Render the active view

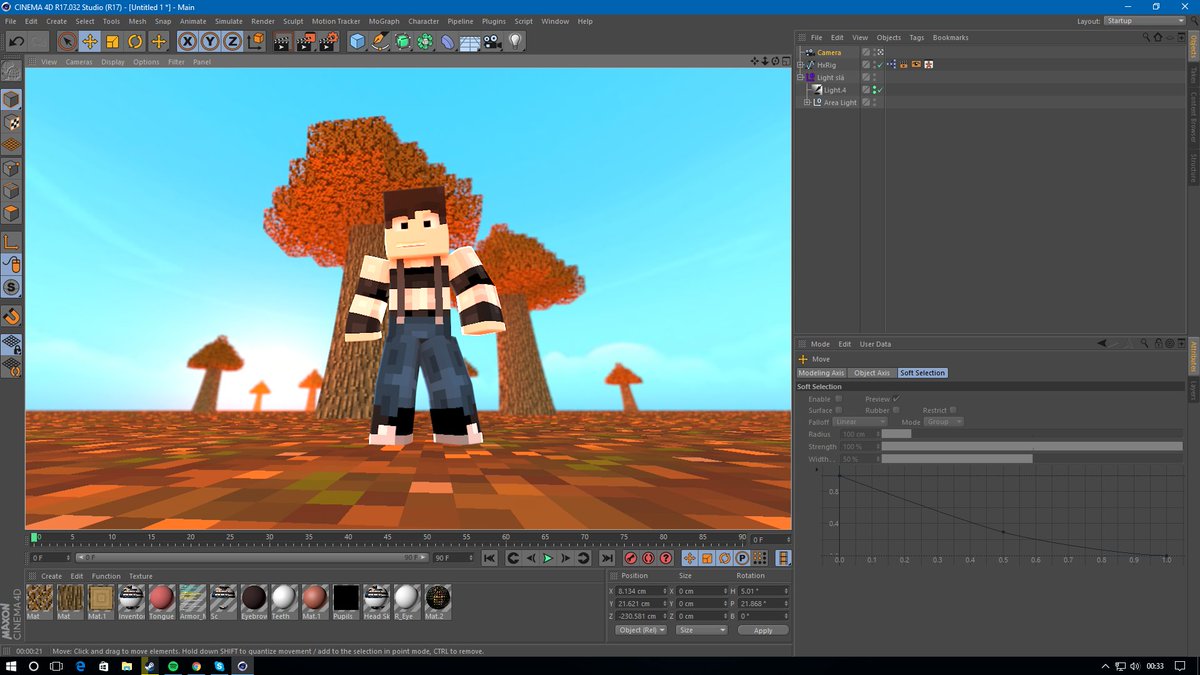pos(282,41)
